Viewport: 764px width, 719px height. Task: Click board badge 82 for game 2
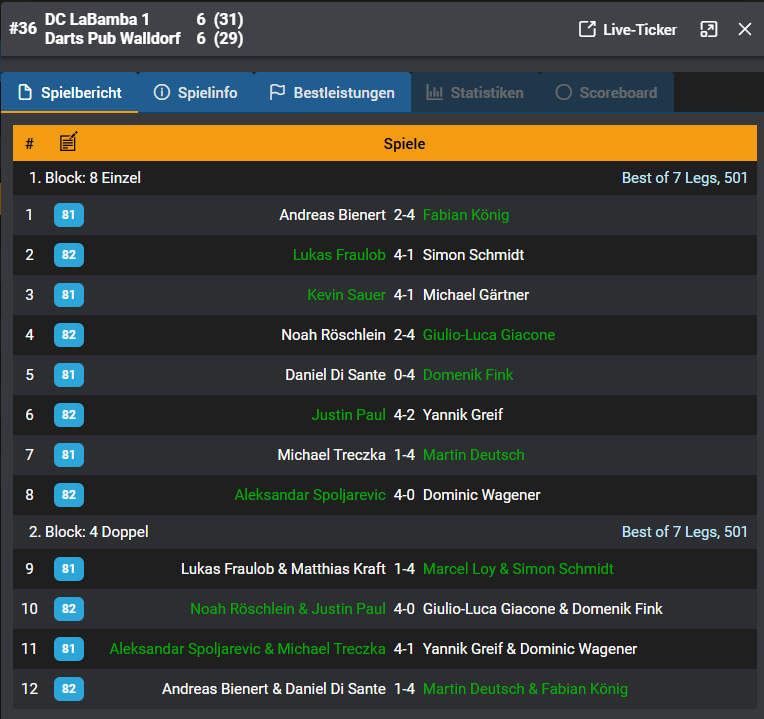69,255
